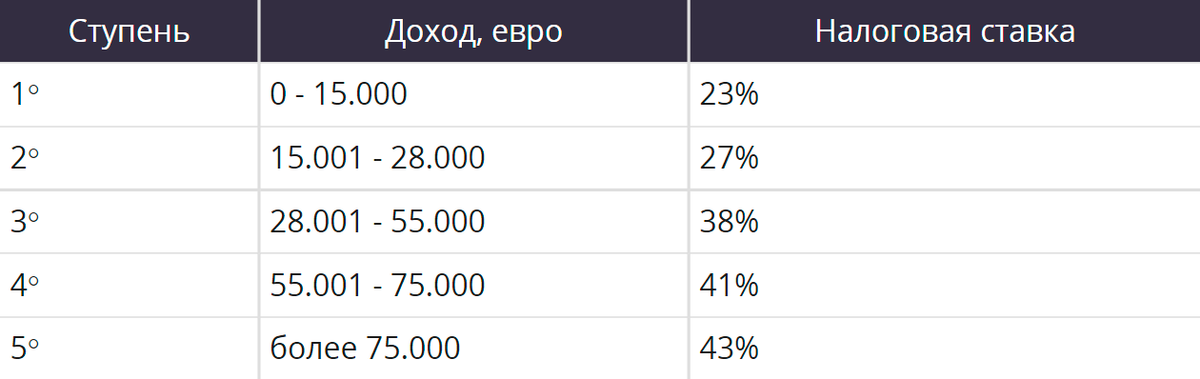
Task: Click the 28.001 - 55.000 income cell
Action: pos(473,221)
